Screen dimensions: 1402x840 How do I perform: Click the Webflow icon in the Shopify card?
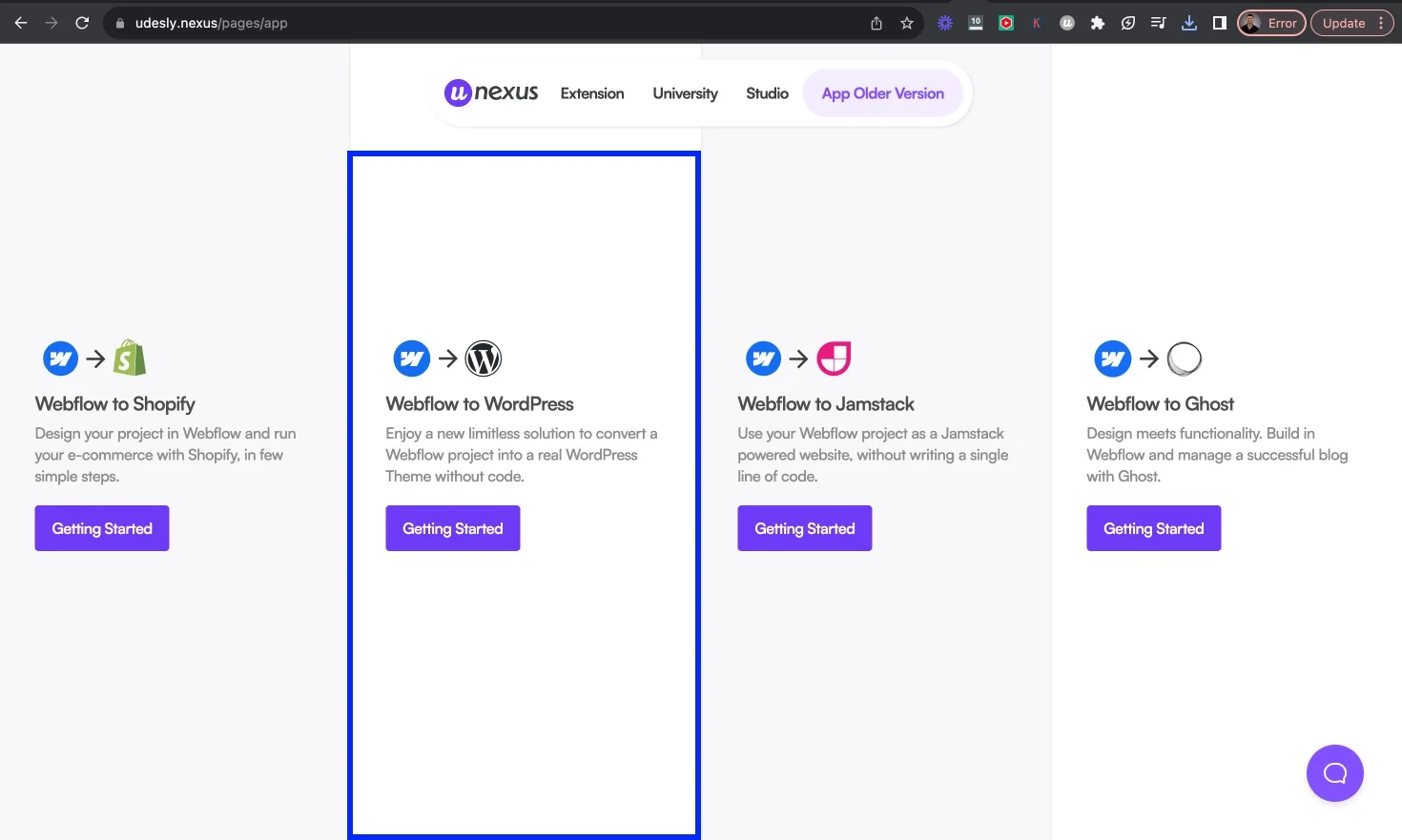click(x=61, y=359)
